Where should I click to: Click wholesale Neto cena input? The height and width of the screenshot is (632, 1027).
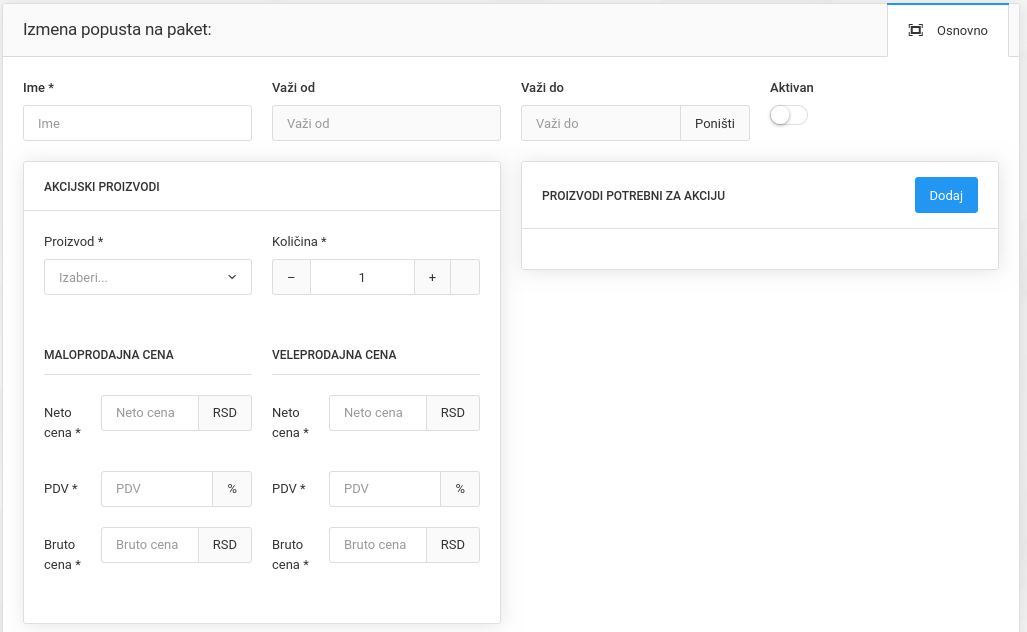click(378, 413)
